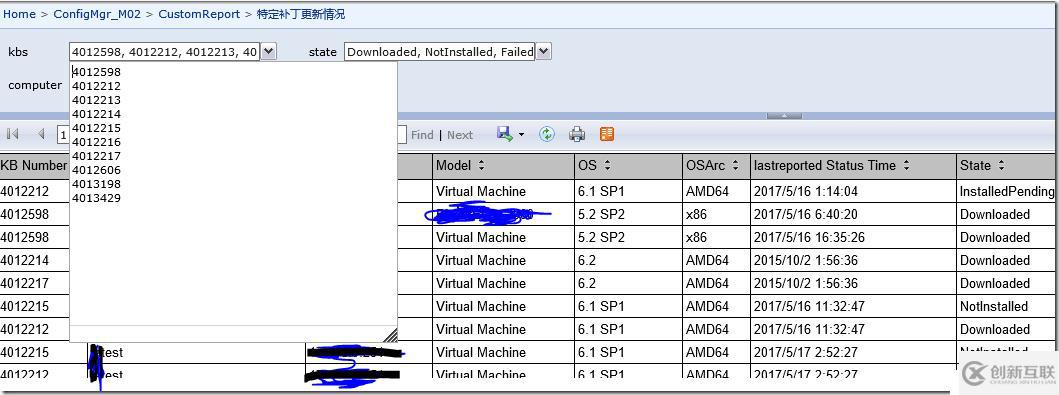Expand the kbs parameter dropdown
The width and height of the screenshot is (1059, 395).
(x=268, y=51)
